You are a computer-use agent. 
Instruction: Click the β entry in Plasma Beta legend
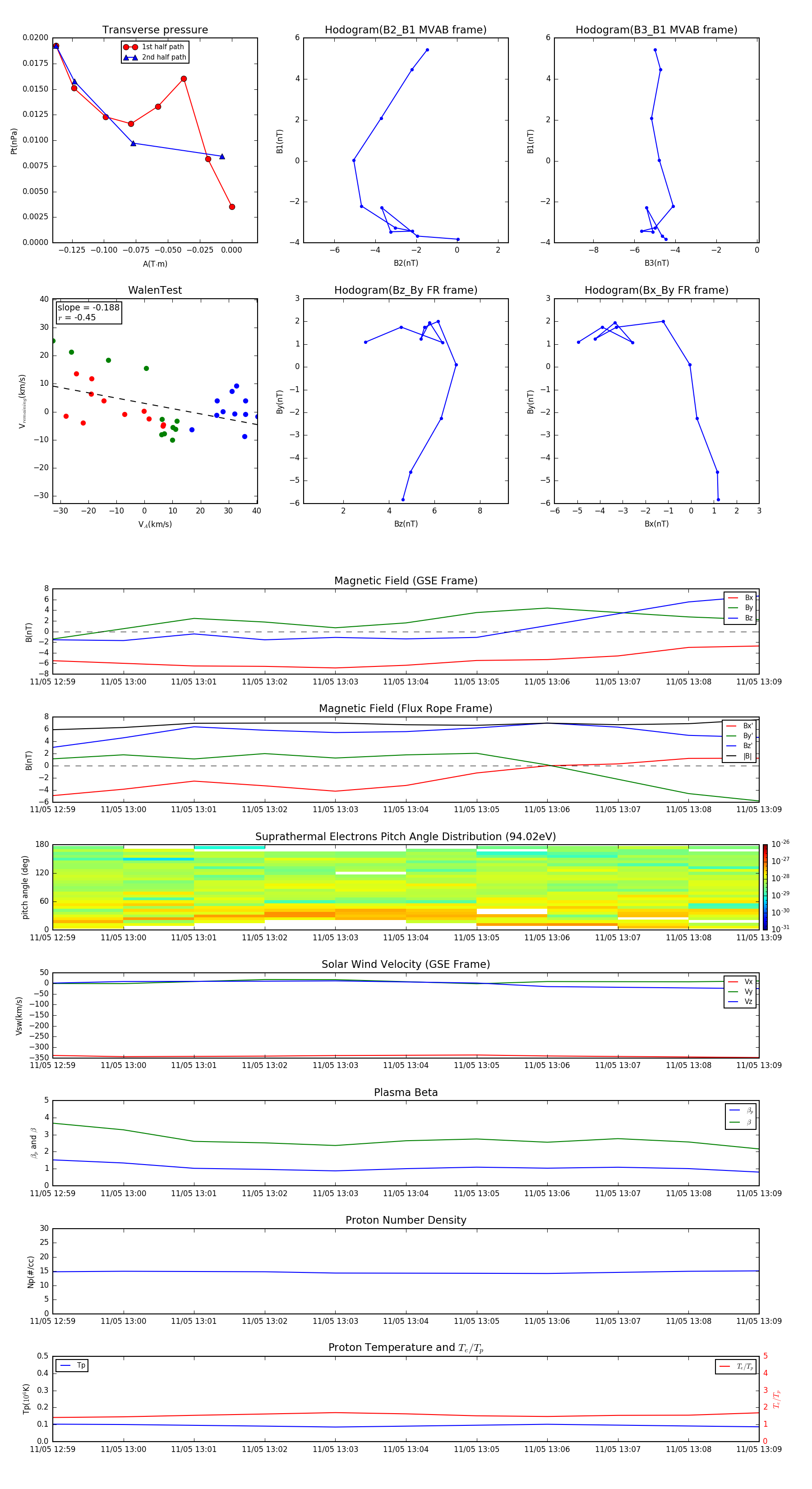pyautogui.click(x=741, y=1123)
